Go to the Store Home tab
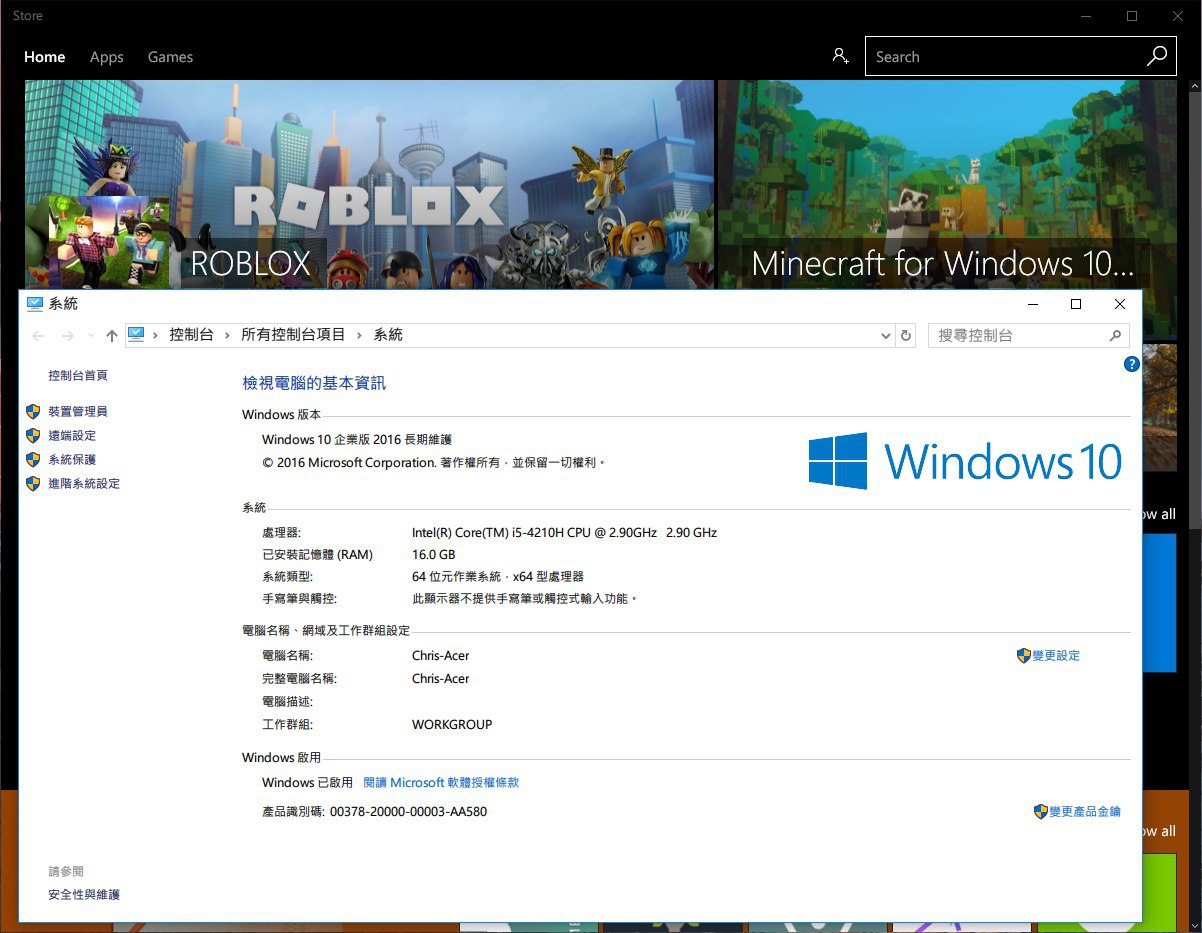 (44, 57)
